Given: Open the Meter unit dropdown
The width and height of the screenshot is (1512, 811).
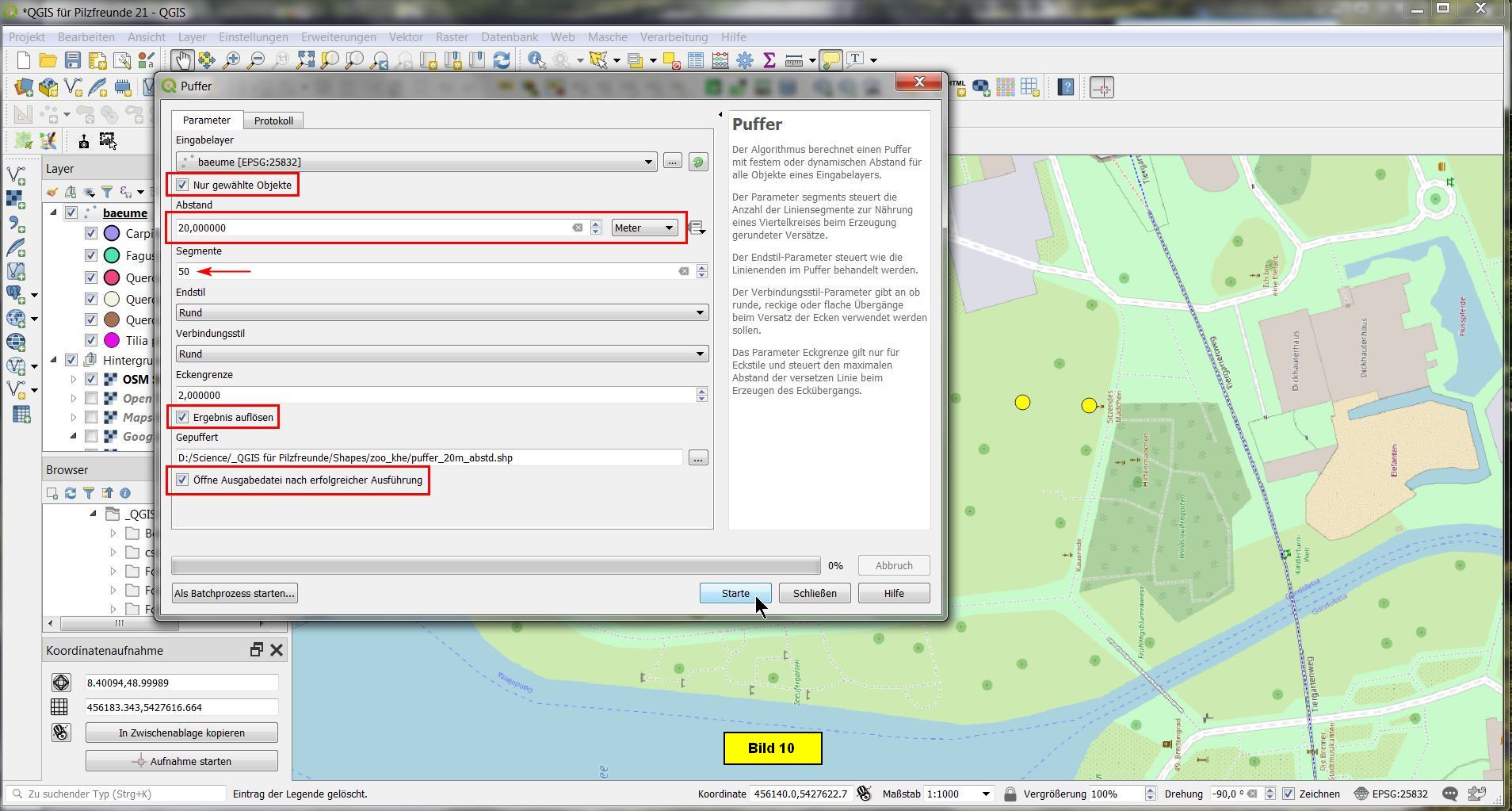Looking at the screenshot, I should tap(643, 228).
